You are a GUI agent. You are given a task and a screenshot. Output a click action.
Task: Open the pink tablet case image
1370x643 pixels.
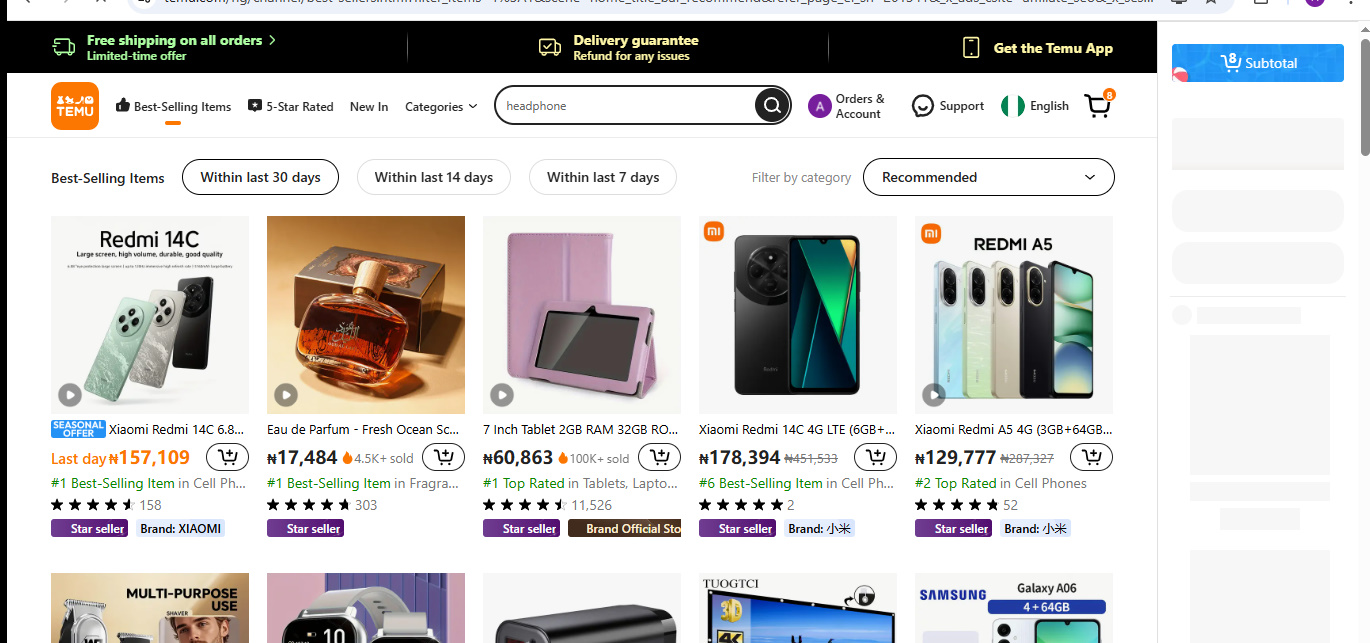click(582, 315)
